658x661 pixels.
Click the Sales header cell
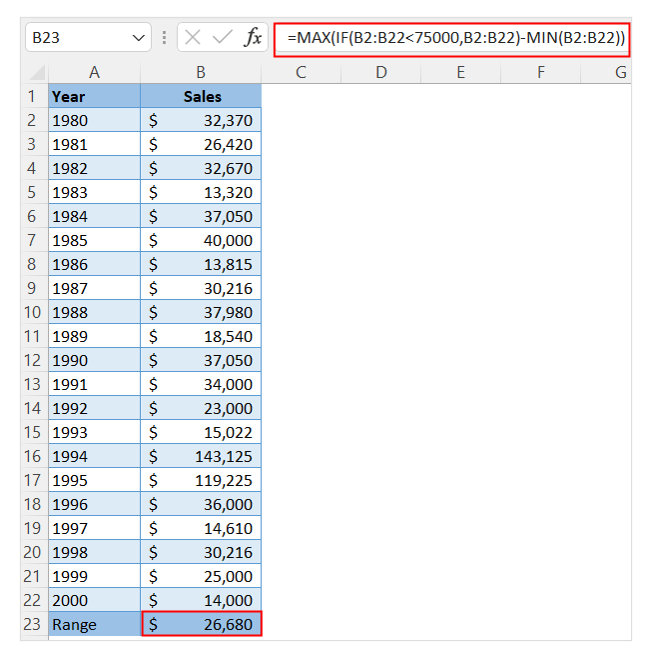pyautogui.click(x=201, y=97)
